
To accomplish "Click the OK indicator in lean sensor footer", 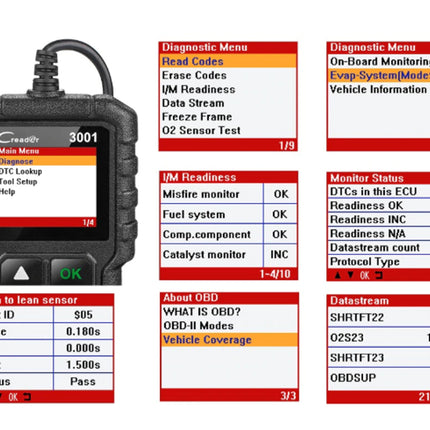I will point(13,397).
